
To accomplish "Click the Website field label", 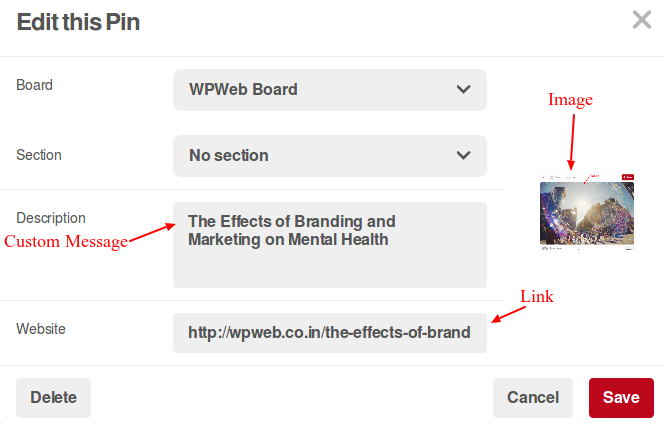I will tap(42, 328).
